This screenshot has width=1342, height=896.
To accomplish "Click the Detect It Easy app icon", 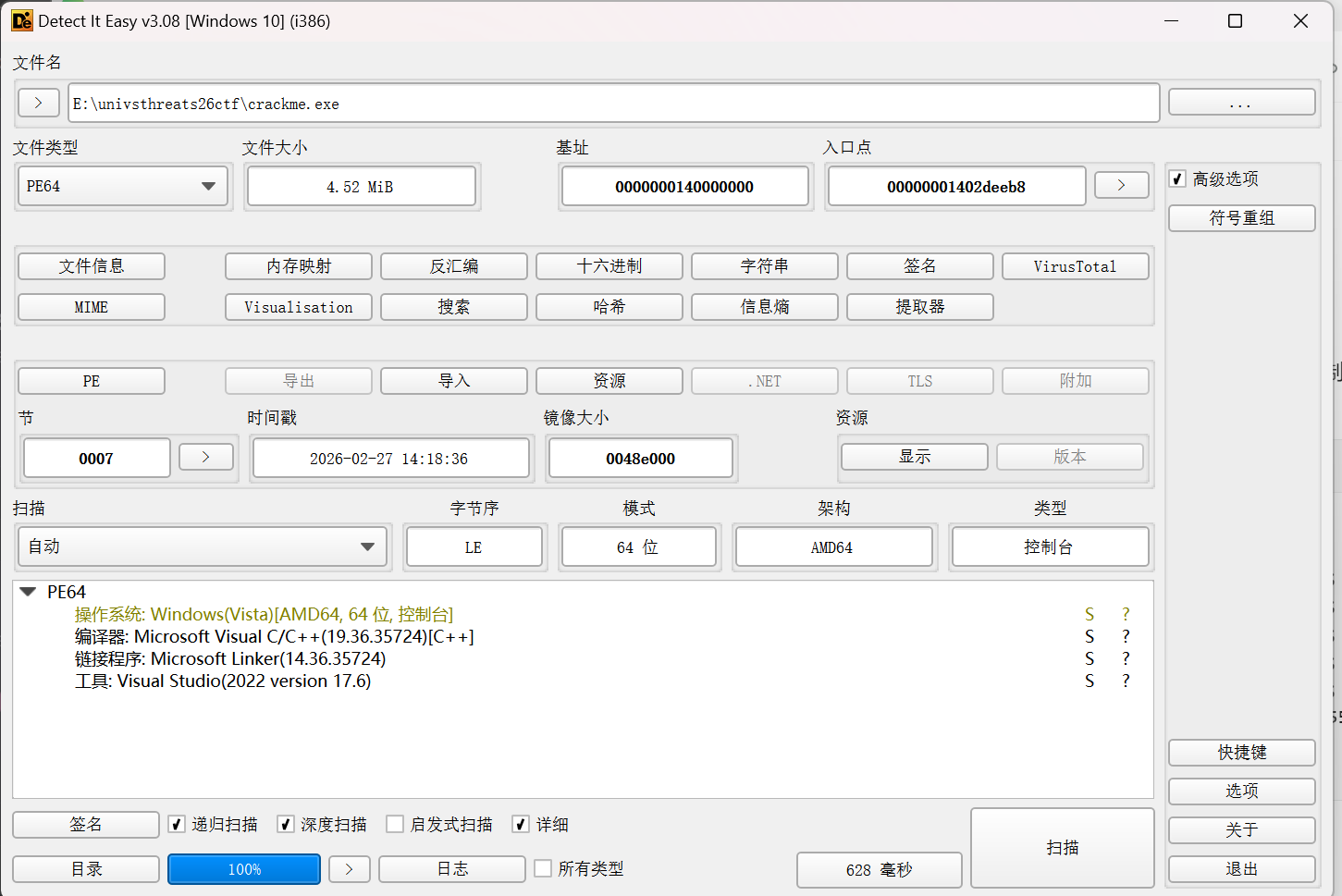I will [x=21, y=20].
